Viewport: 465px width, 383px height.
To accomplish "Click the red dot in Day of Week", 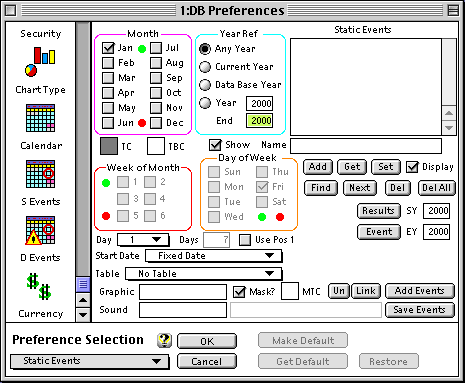I will [280, 217].
